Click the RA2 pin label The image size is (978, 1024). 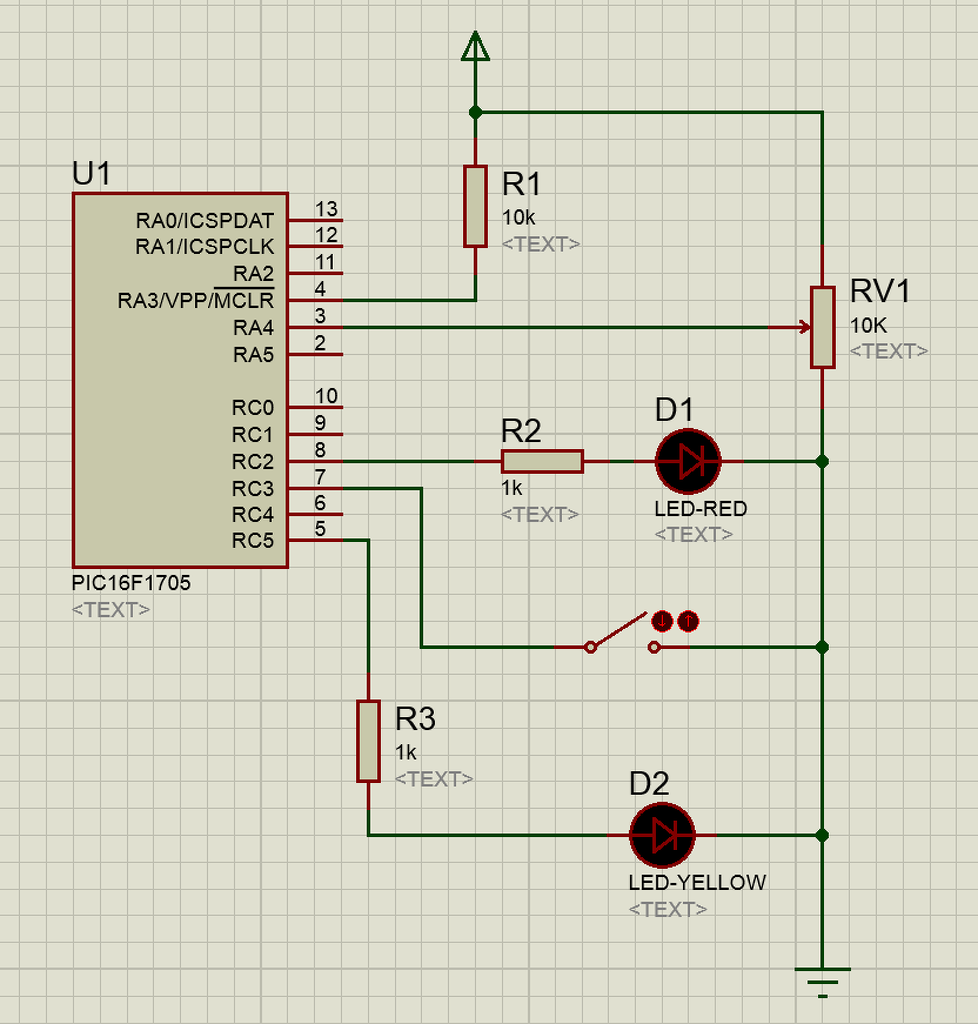(x=253, y=274)
